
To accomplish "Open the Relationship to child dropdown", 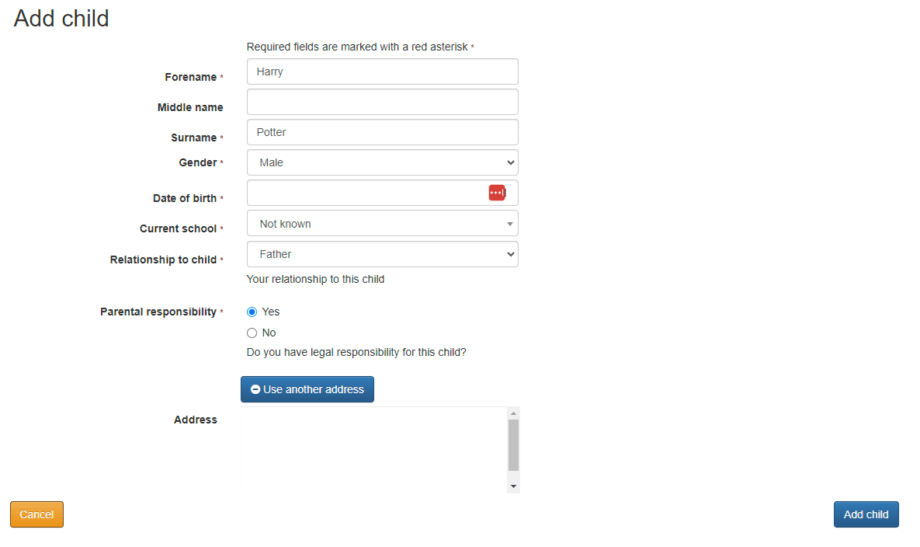I will 382,254.
